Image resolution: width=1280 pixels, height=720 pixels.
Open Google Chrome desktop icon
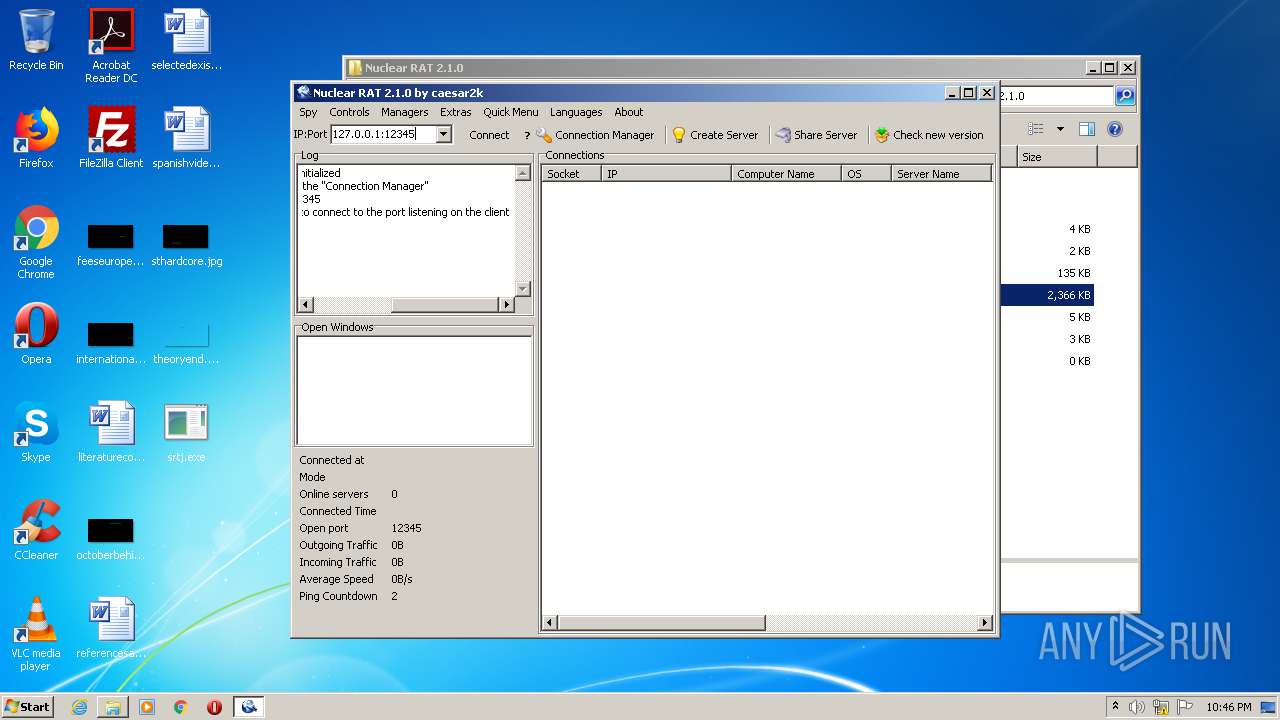tap(36, 242)
